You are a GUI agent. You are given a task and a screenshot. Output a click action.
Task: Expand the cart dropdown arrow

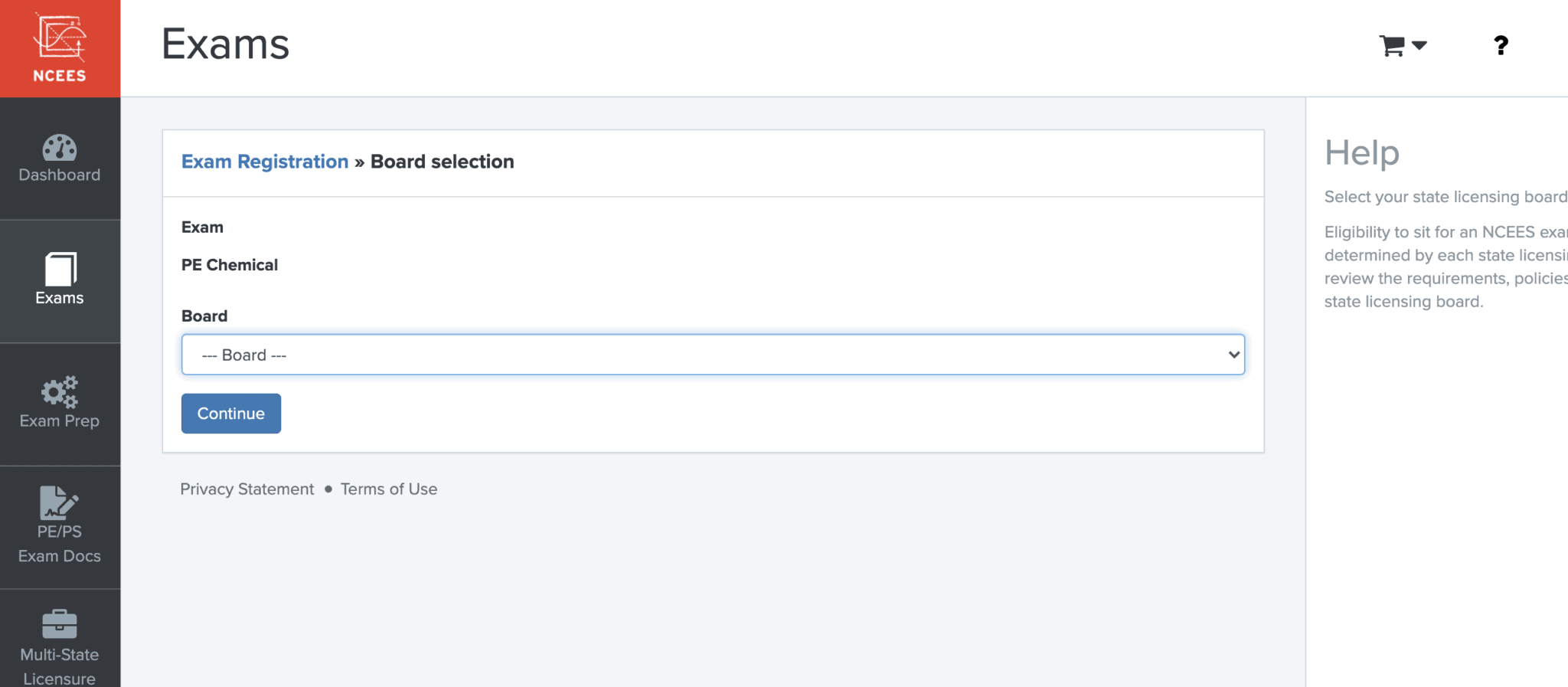(1419, 46)
